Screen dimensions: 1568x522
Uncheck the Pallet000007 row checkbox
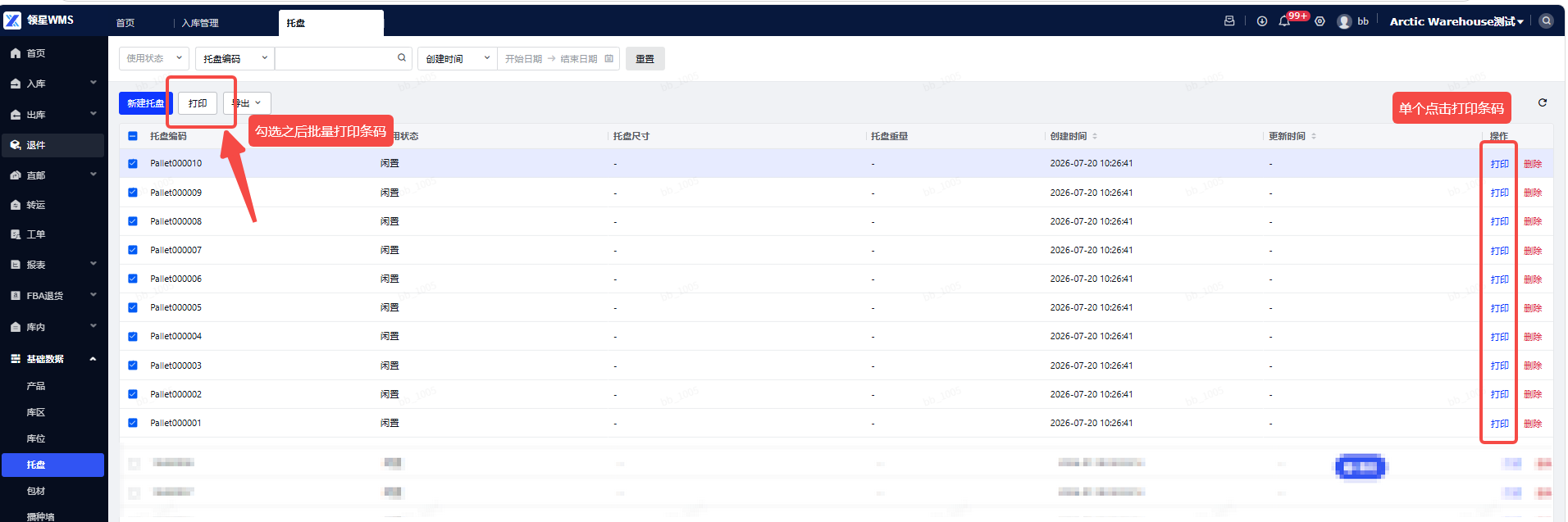133,250
